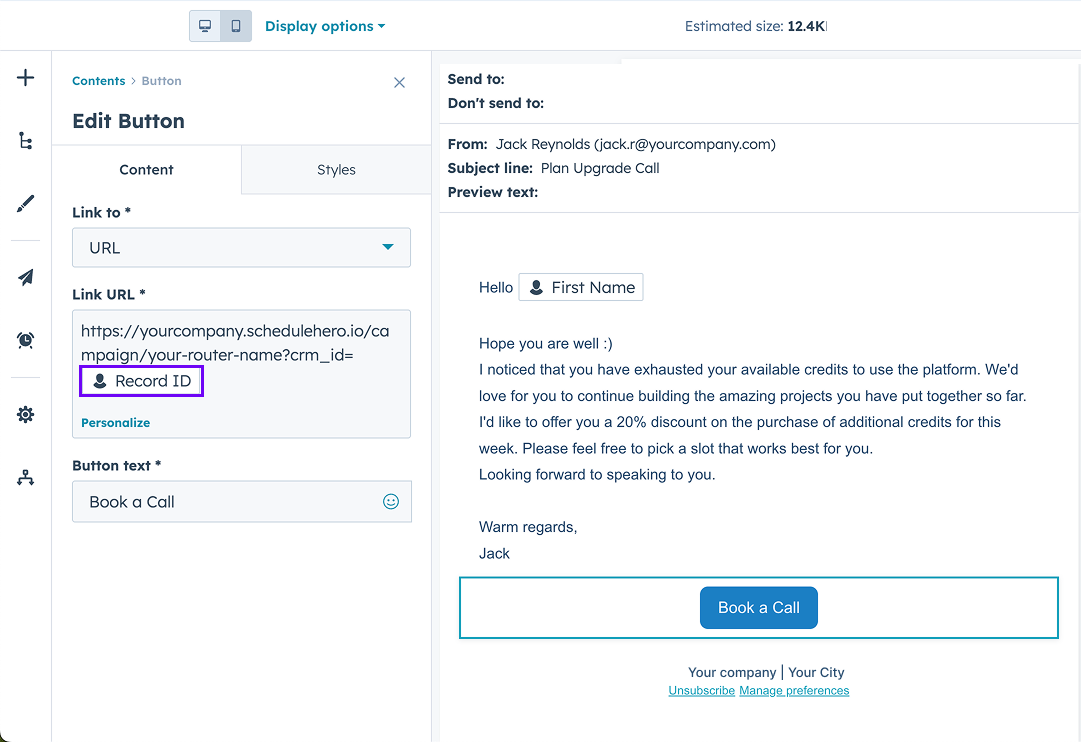The image size is (1081, 742).
Task: Switch to desktop preview mode
Action: point(205,25)
